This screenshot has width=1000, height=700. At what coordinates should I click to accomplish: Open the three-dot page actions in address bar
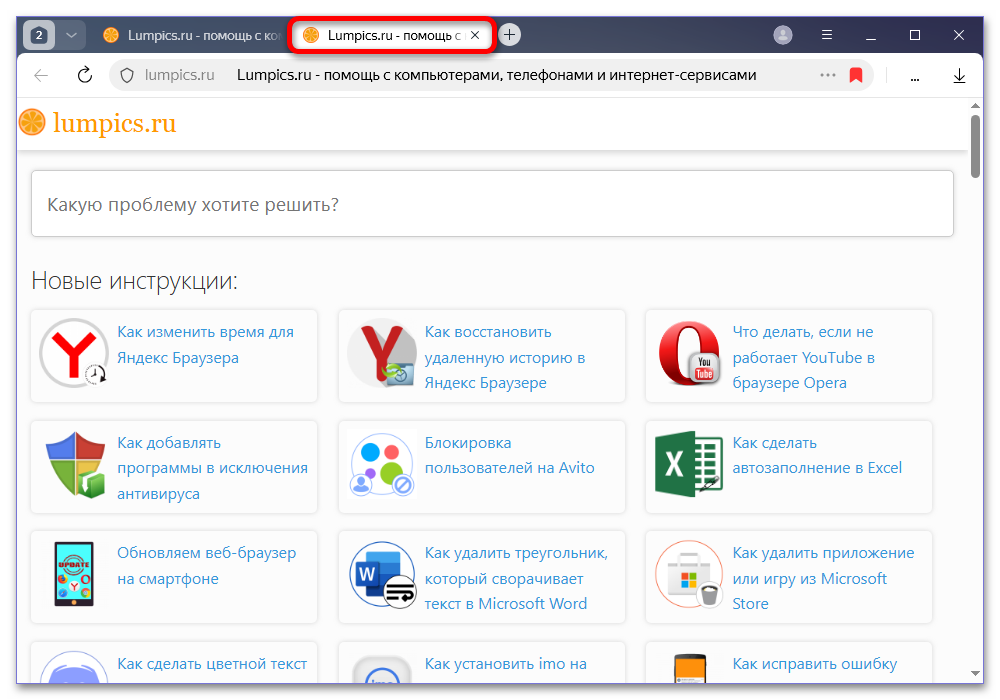pyautogui.click(x=828, y=75)
